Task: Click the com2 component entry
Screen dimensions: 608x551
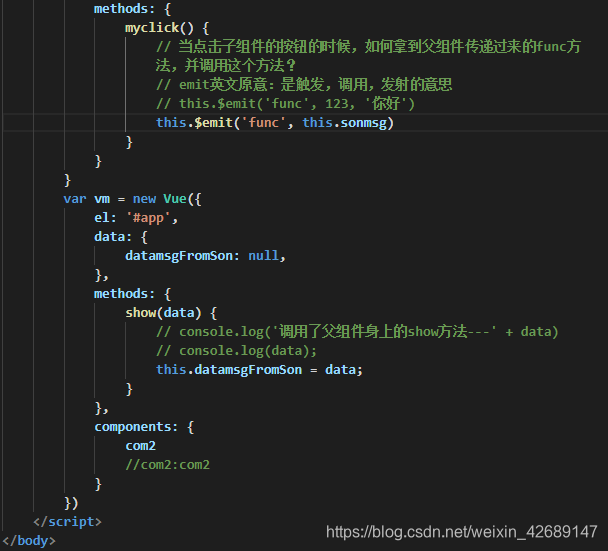Action: click(140, 446)
